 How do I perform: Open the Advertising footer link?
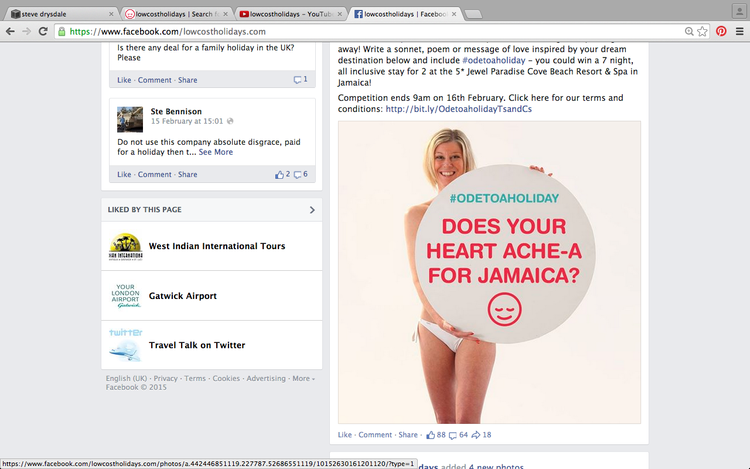[x=266, y=379]
